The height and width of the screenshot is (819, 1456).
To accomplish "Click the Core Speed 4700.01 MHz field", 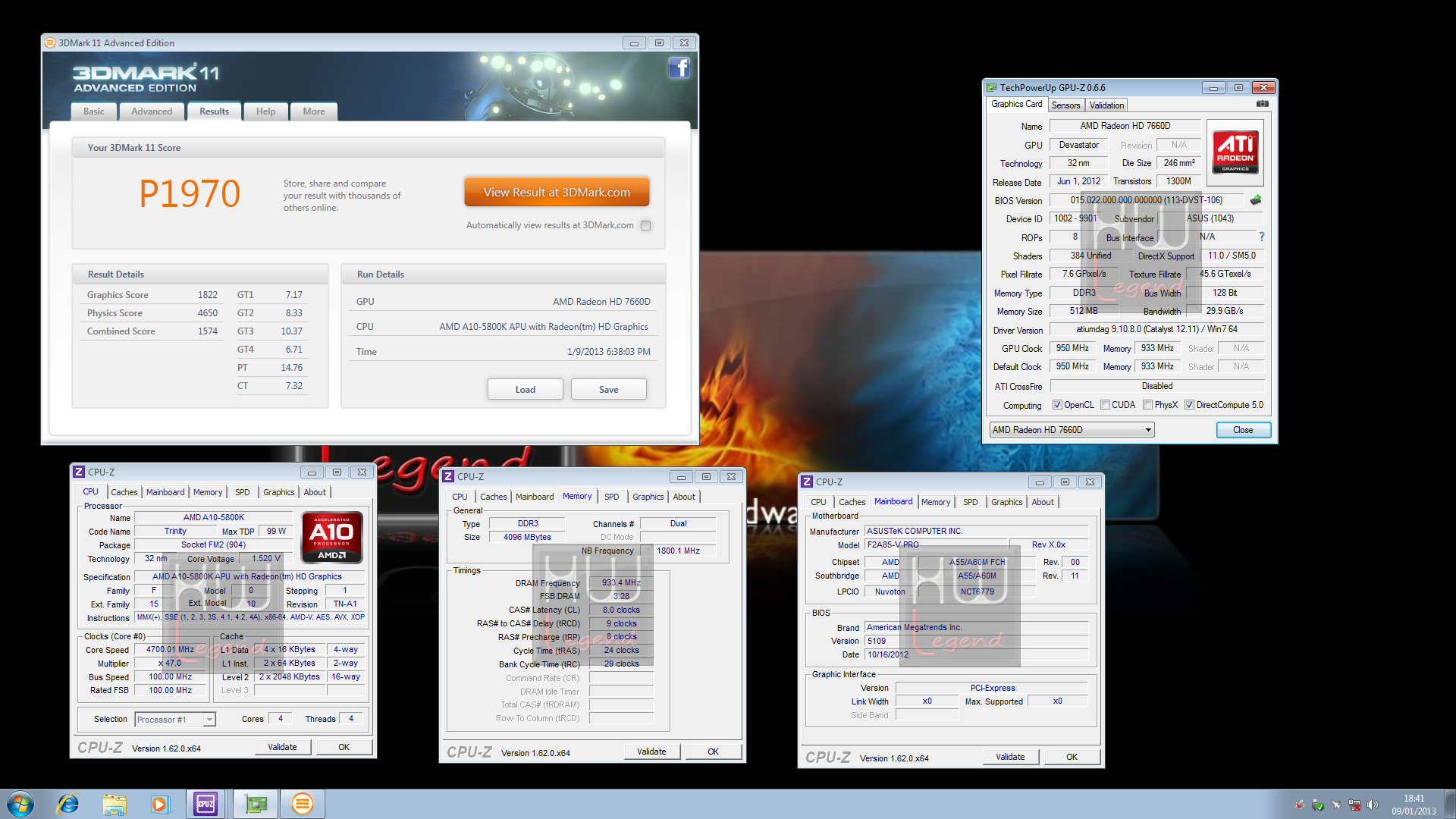I will point(171,650).
